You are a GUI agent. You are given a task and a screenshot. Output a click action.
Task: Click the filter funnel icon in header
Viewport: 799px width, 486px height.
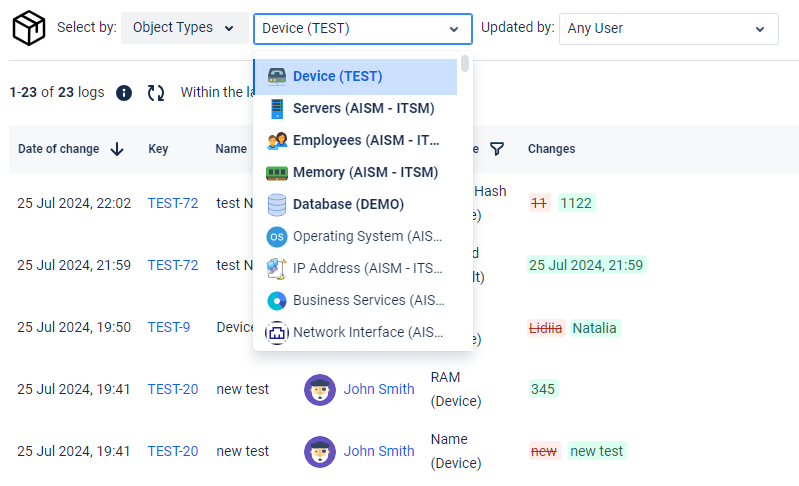coord(497,149)
